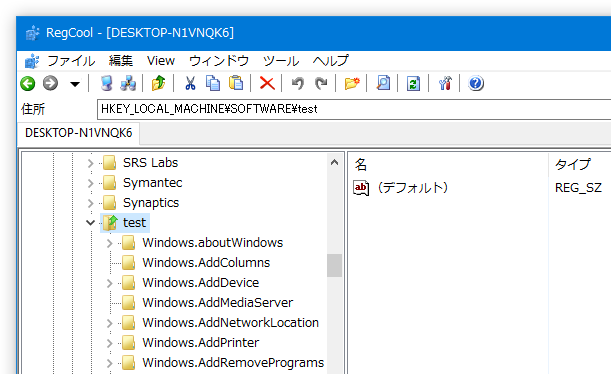Viewport: 611px width, 374px height.
Task: Open the 編集 menu
Action: point(121,61)
